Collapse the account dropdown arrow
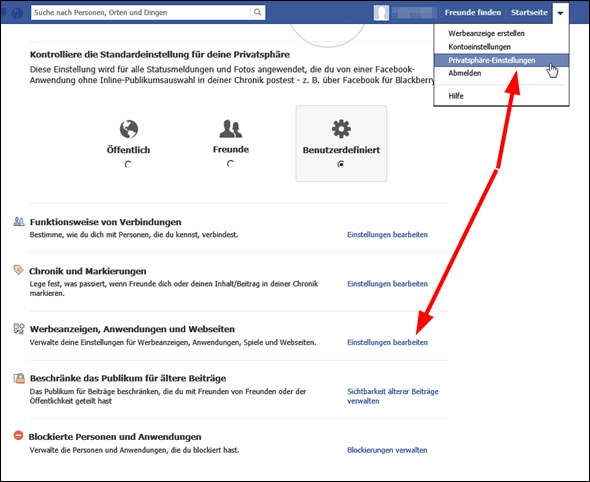 (x=560, y=13)
